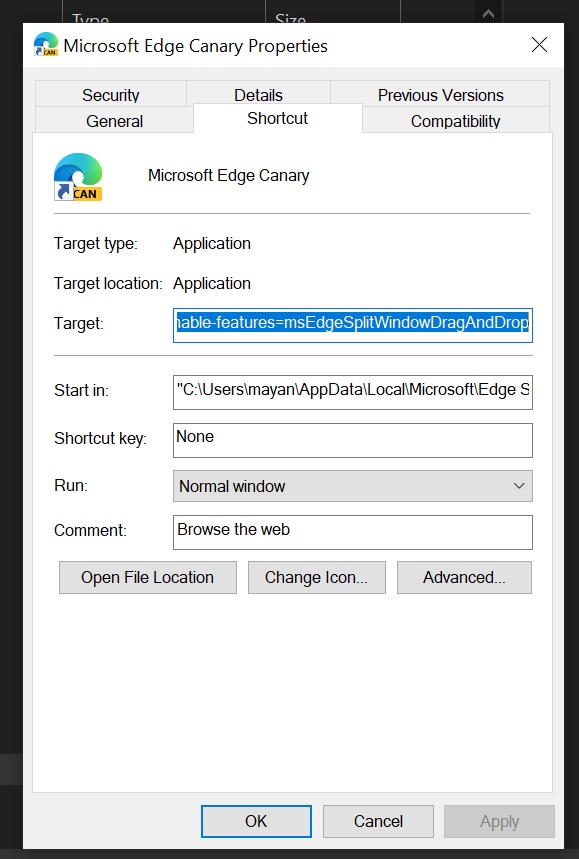Click the Target location label
This screenshot has height=859, width=579.
(108, 283)
